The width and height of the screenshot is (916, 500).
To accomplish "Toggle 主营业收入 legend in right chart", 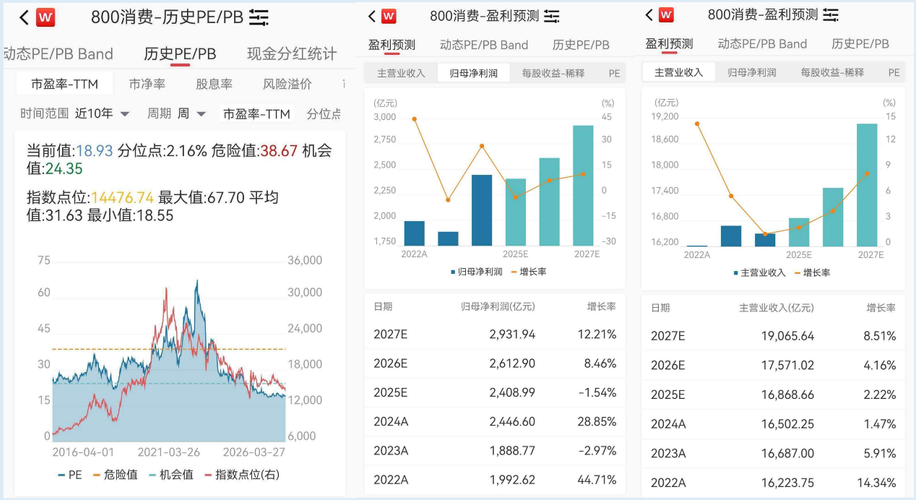I will tap(760, 273).
